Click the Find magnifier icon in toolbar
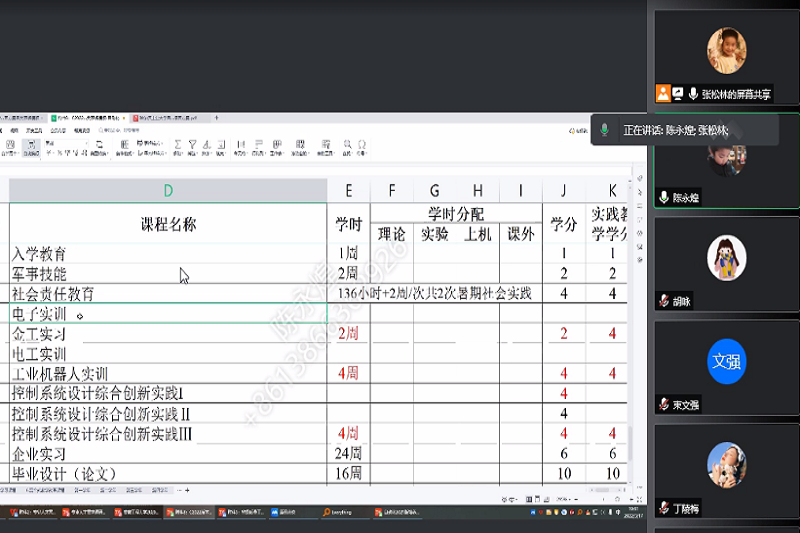The image size is (800, 533). tap(347, 145)
